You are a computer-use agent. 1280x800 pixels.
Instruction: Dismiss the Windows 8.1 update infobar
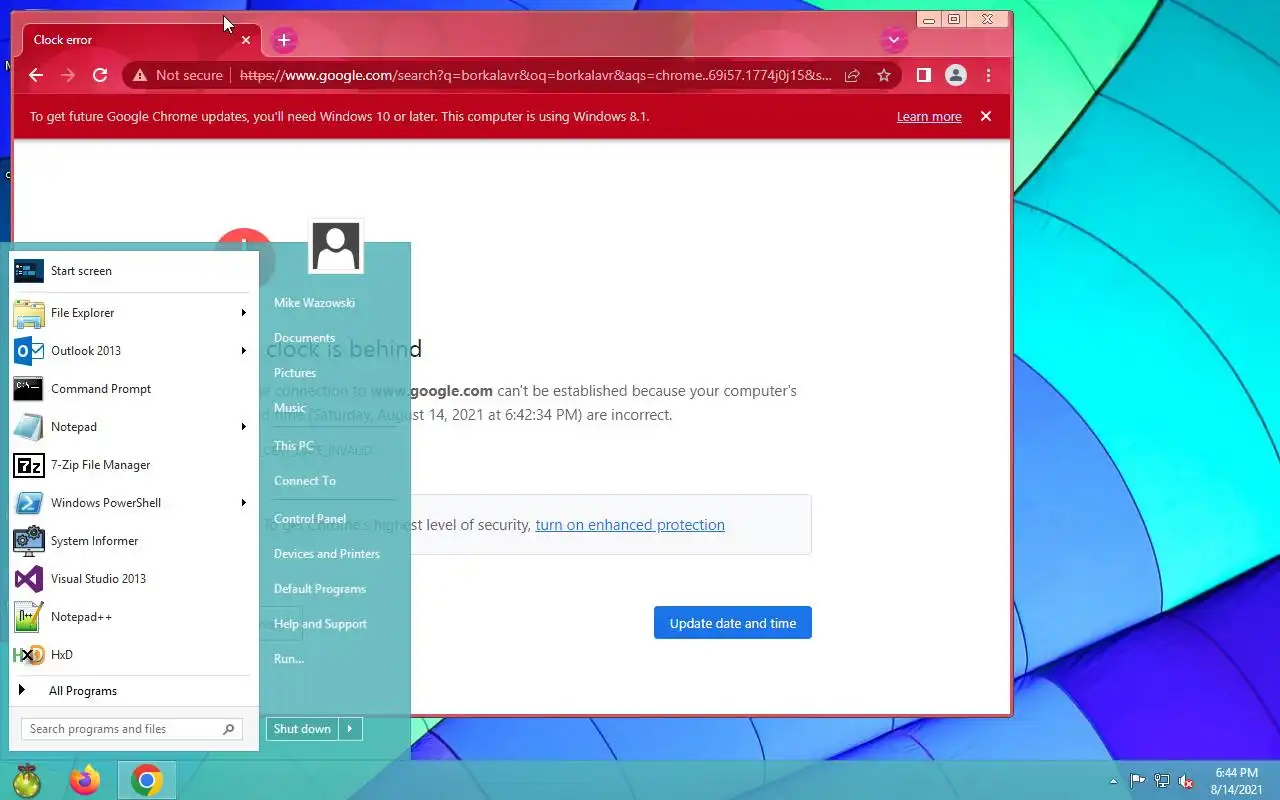pos(986,116)
